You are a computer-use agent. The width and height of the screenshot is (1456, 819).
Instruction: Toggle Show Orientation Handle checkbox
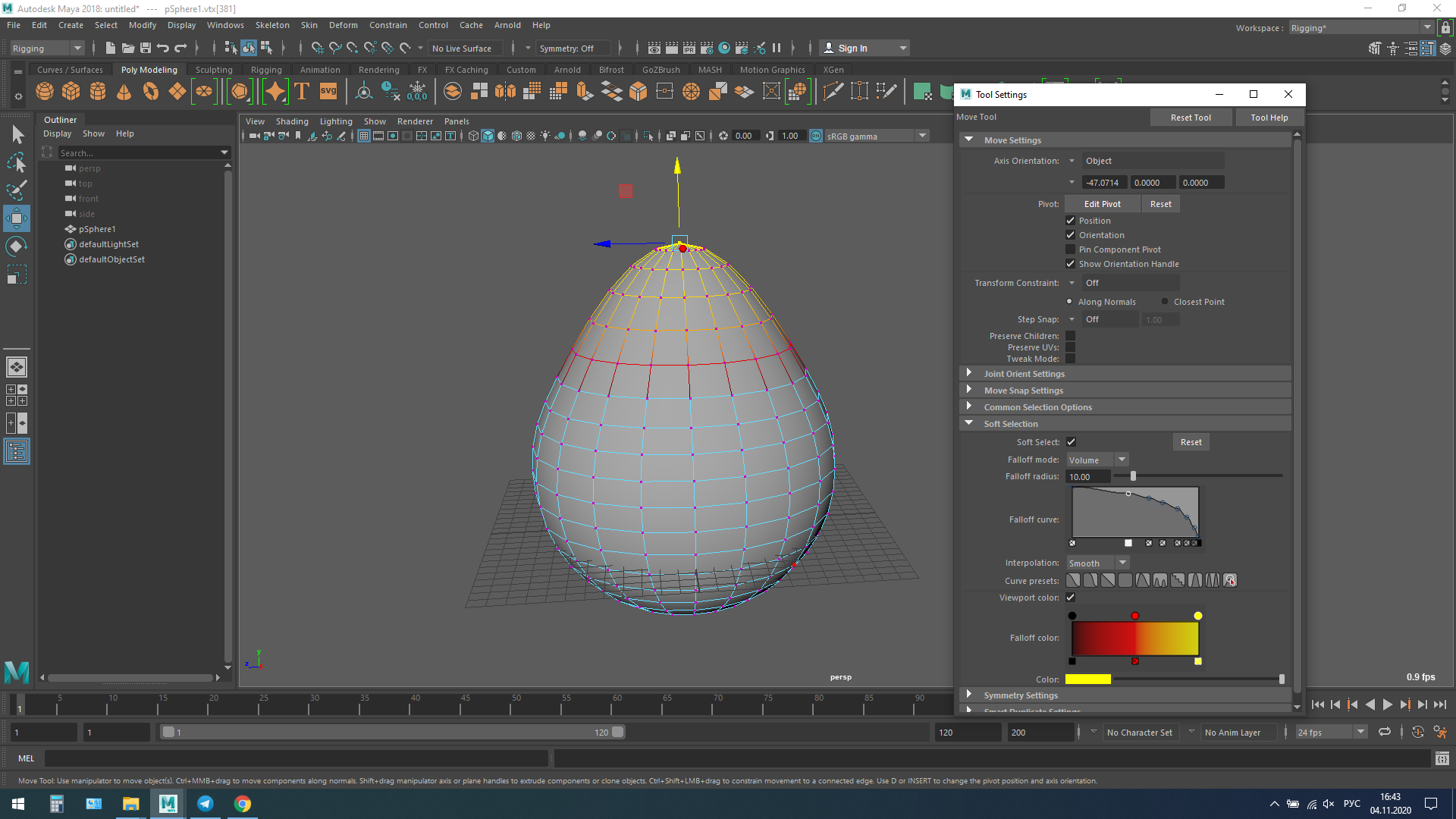click(1070, 264)
